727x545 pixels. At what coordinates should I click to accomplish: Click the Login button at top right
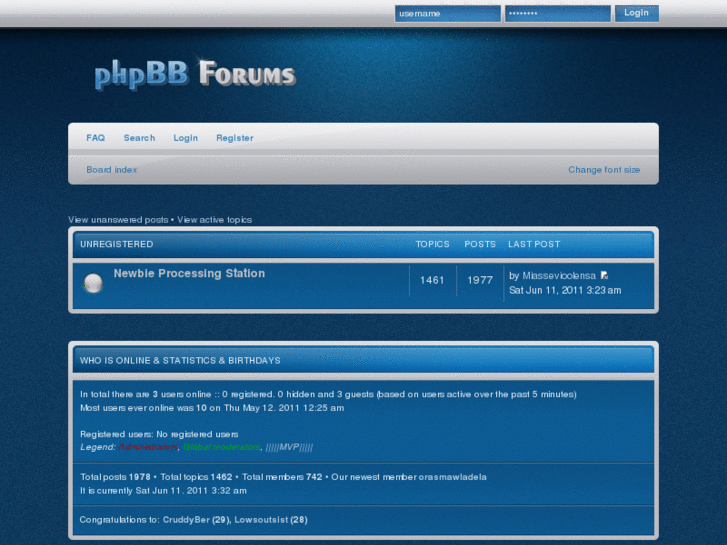pyautogui.click(x=636, y=13)
